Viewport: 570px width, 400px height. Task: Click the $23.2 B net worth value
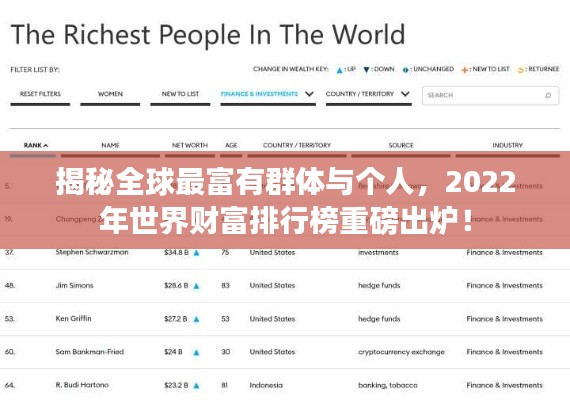click(x=176, y=385)
